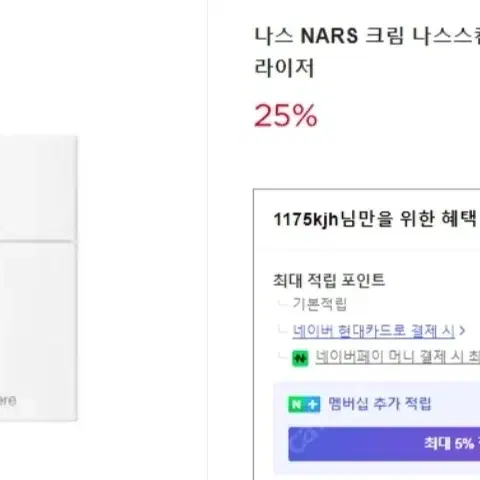Click the lower half of product box image
Screen dimensions: 480x480
[x=38, y=332]
